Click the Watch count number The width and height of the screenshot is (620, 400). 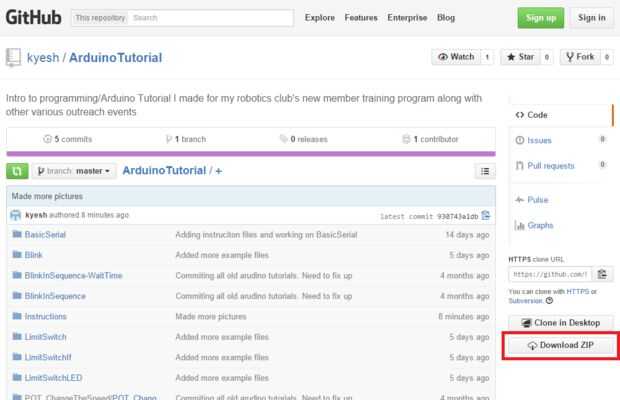487,57
